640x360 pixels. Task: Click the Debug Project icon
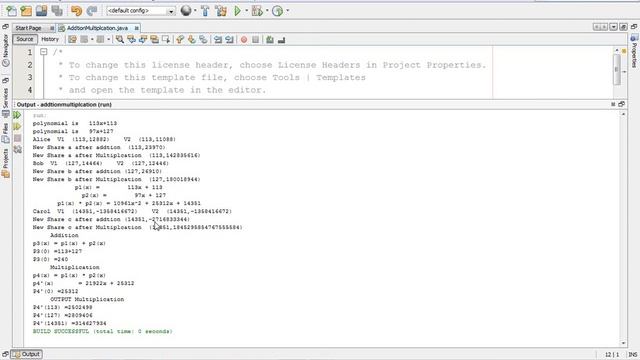[257, 11]
